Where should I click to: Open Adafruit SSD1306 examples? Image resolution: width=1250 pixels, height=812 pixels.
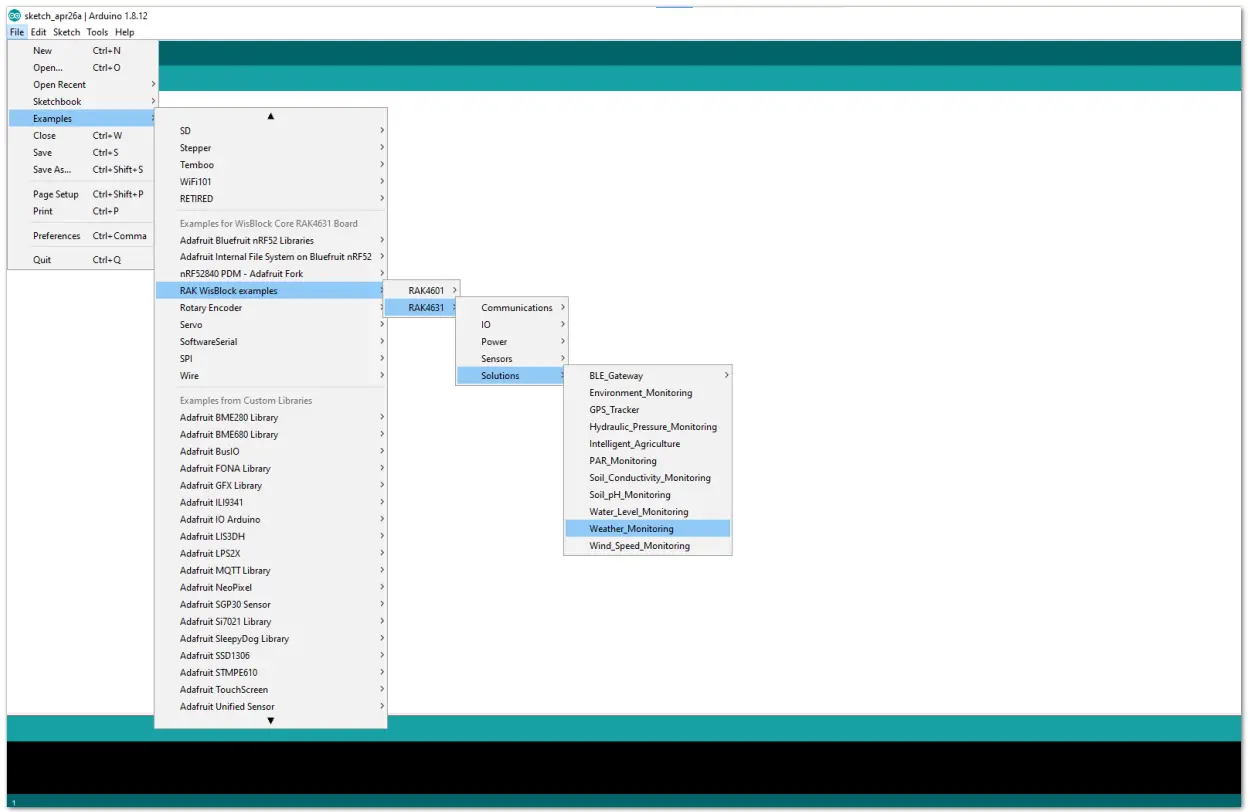(x=270, y=656)
